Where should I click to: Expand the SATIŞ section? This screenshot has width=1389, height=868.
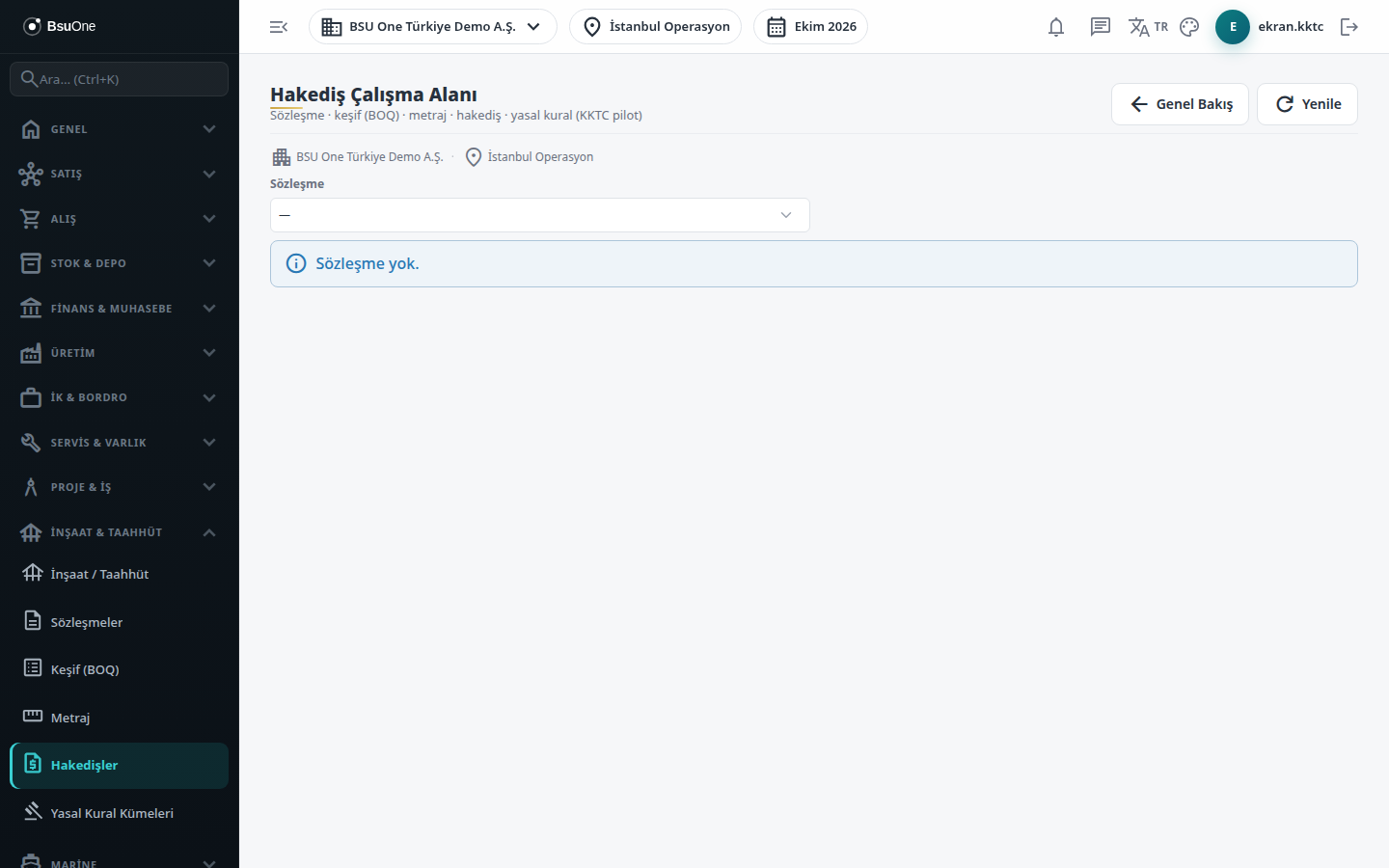(120, 174)
